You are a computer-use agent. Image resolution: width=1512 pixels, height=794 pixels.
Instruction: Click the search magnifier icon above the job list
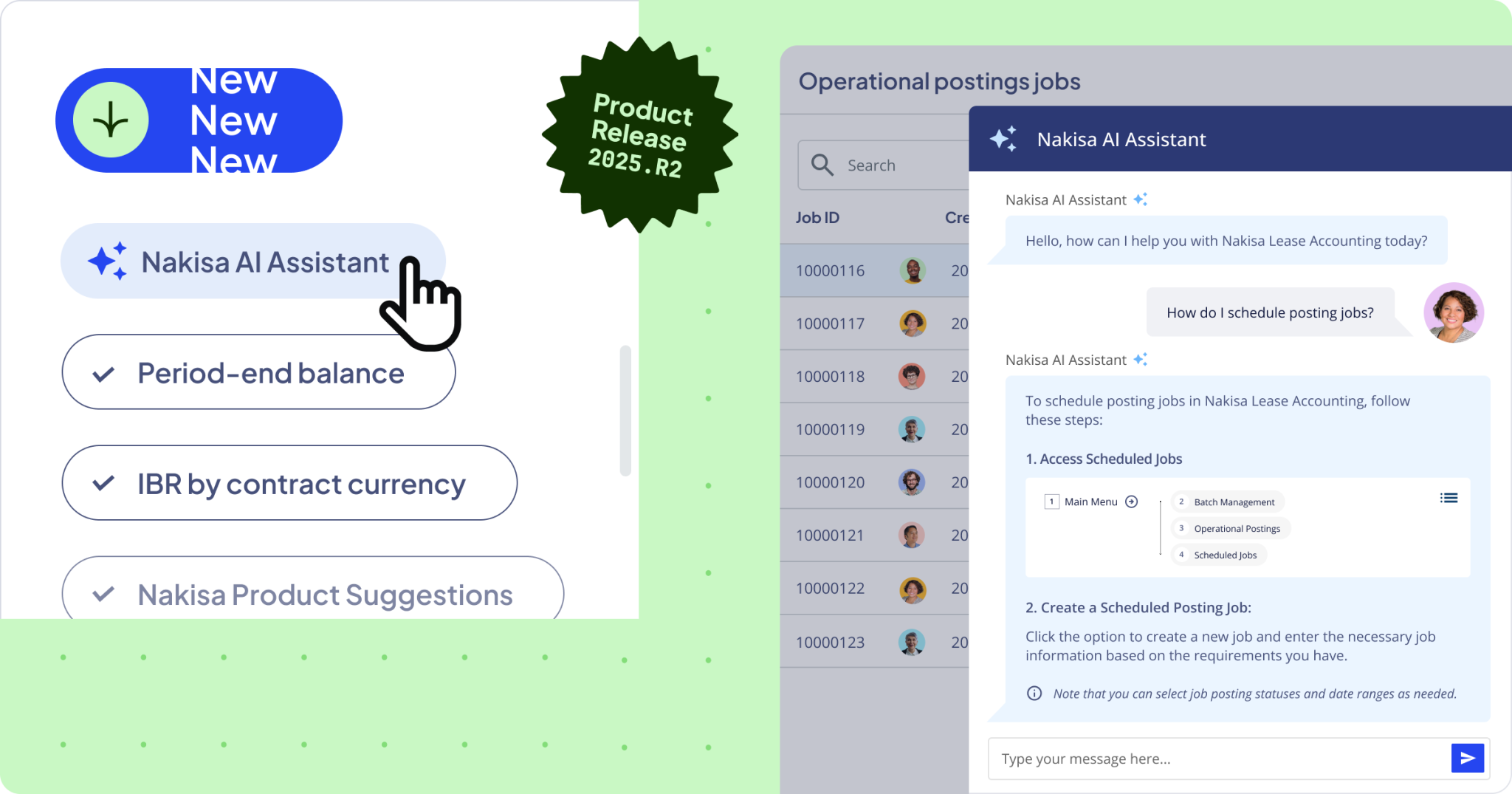[x=822, y=165]
